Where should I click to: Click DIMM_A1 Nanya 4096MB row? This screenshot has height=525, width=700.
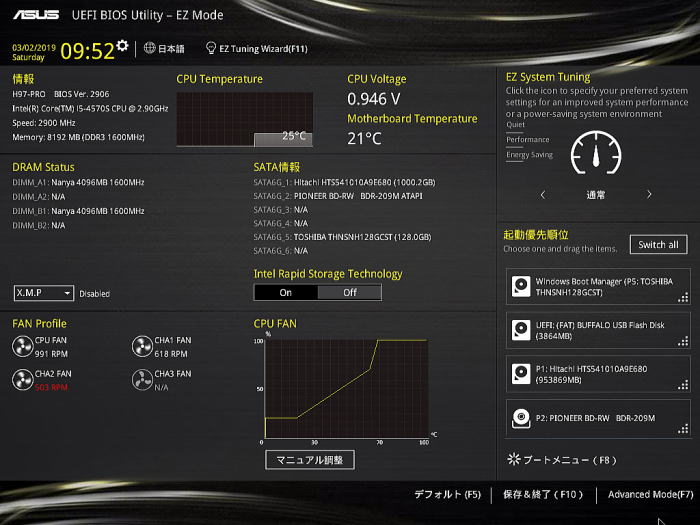point(78,182)
